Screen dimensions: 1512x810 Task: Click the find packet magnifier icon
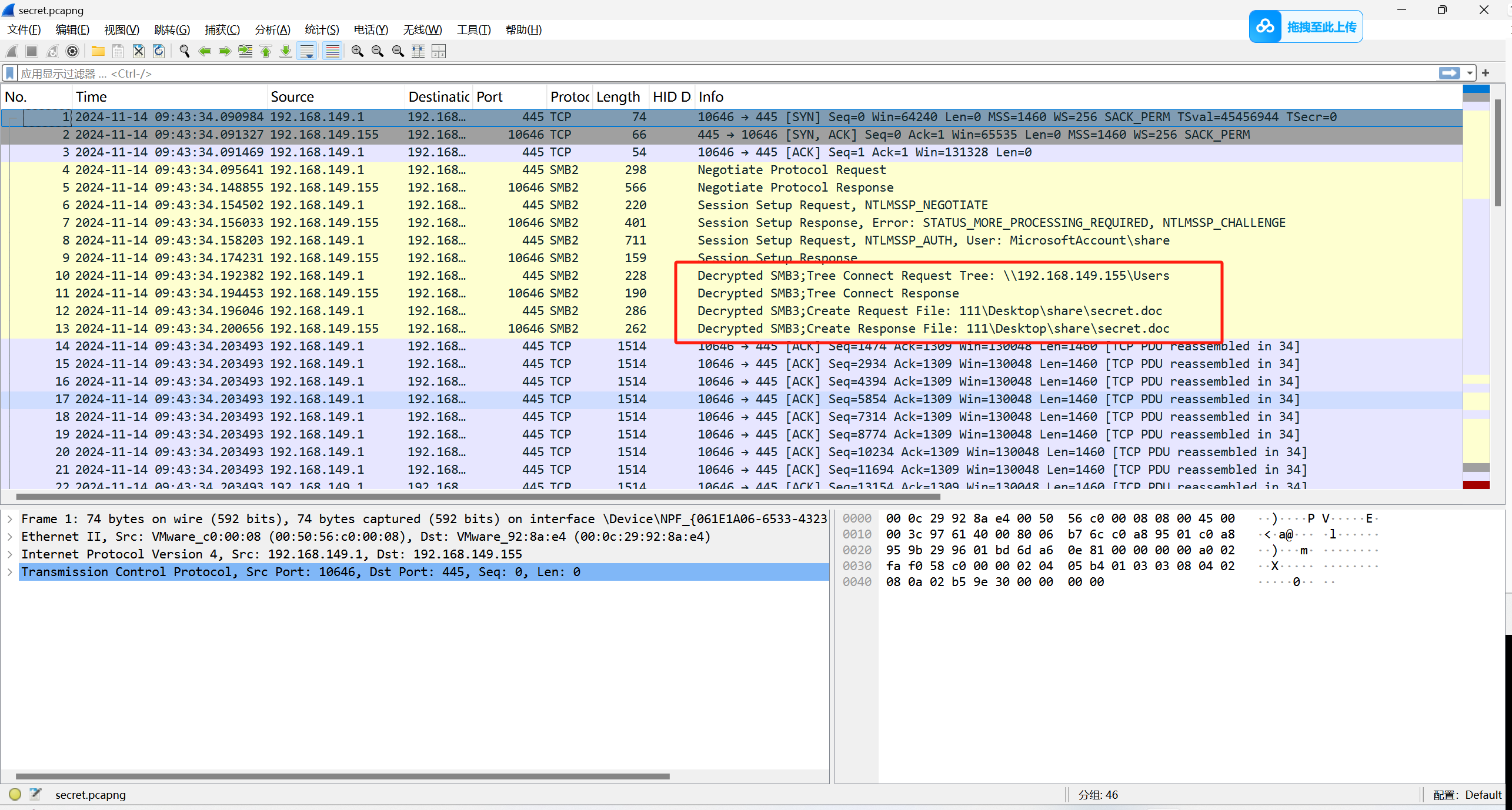point(184,52)
